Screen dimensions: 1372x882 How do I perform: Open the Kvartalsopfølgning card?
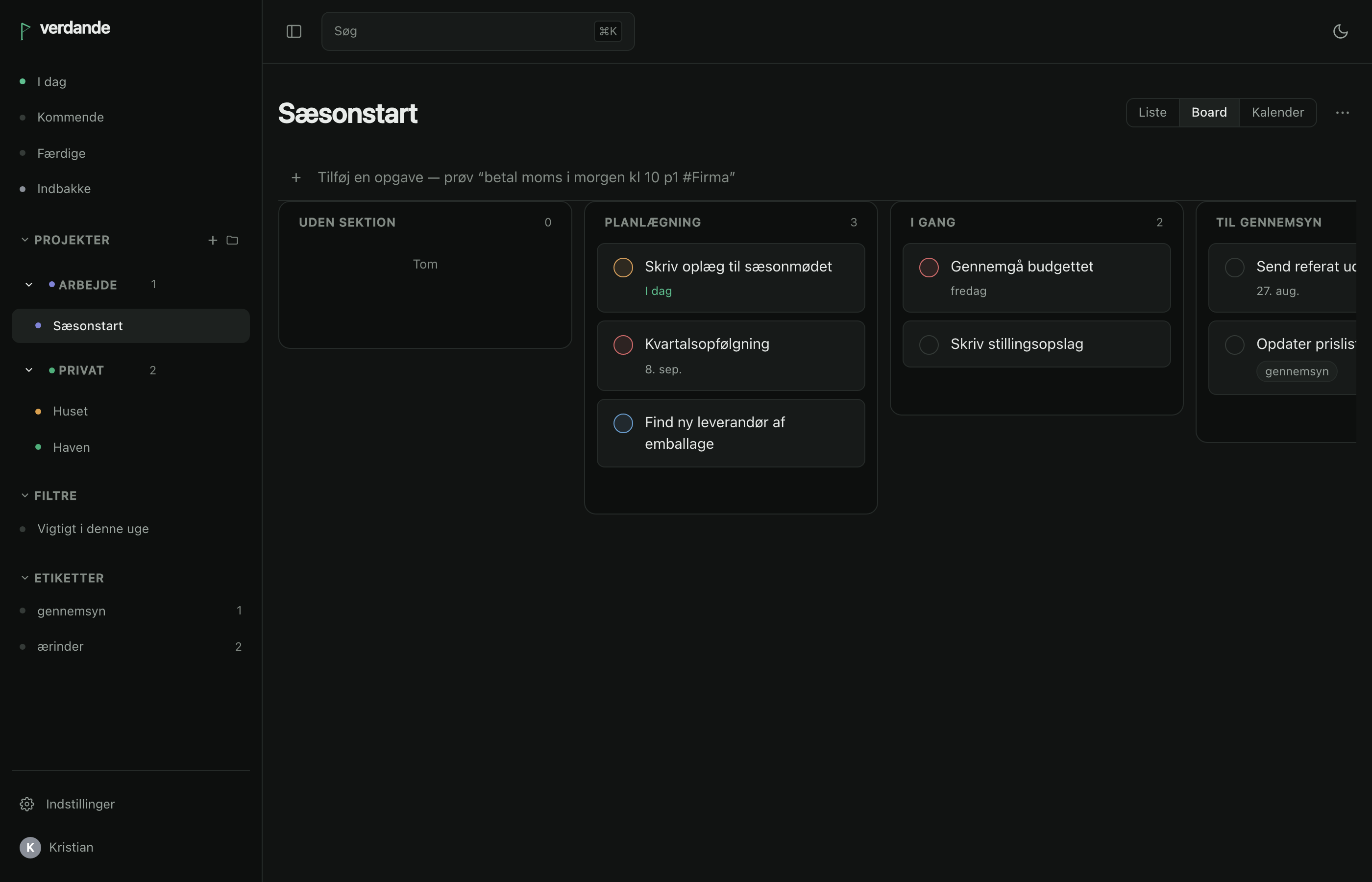pos(731,356)
